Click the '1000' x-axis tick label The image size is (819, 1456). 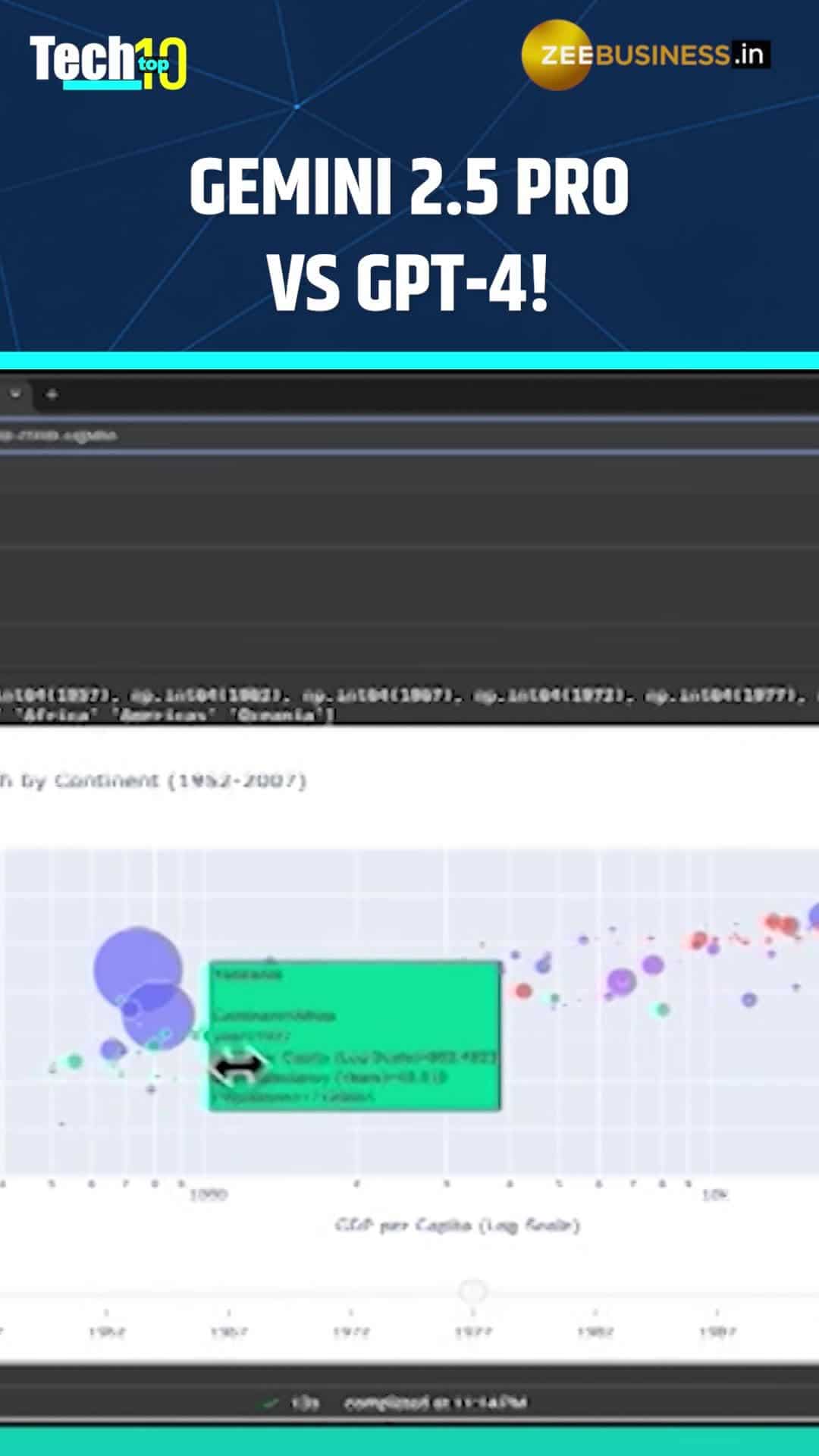coord(208,1195)
